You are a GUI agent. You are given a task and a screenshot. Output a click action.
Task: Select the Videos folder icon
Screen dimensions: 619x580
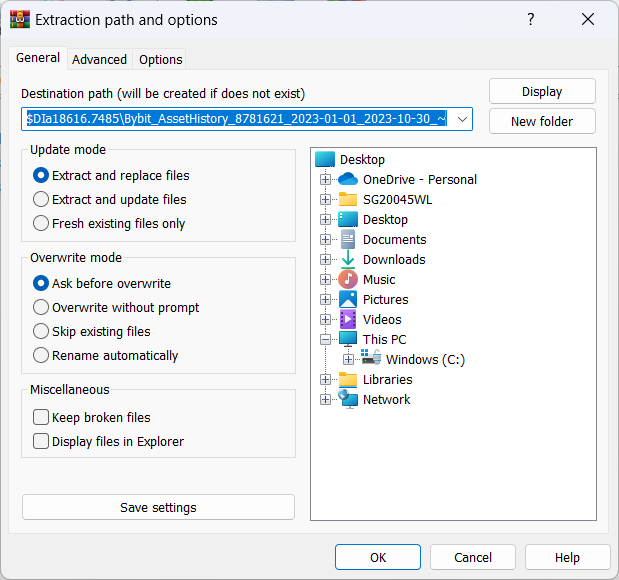coord(348,320)
